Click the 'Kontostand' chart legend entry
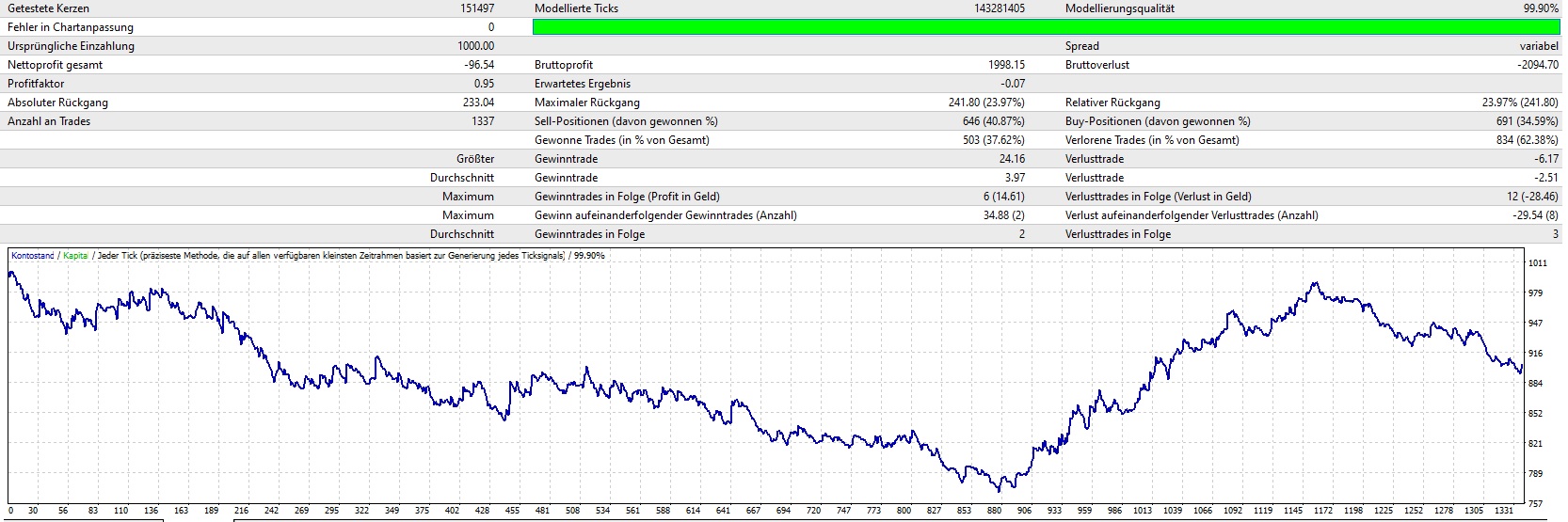 click(33, 256)
